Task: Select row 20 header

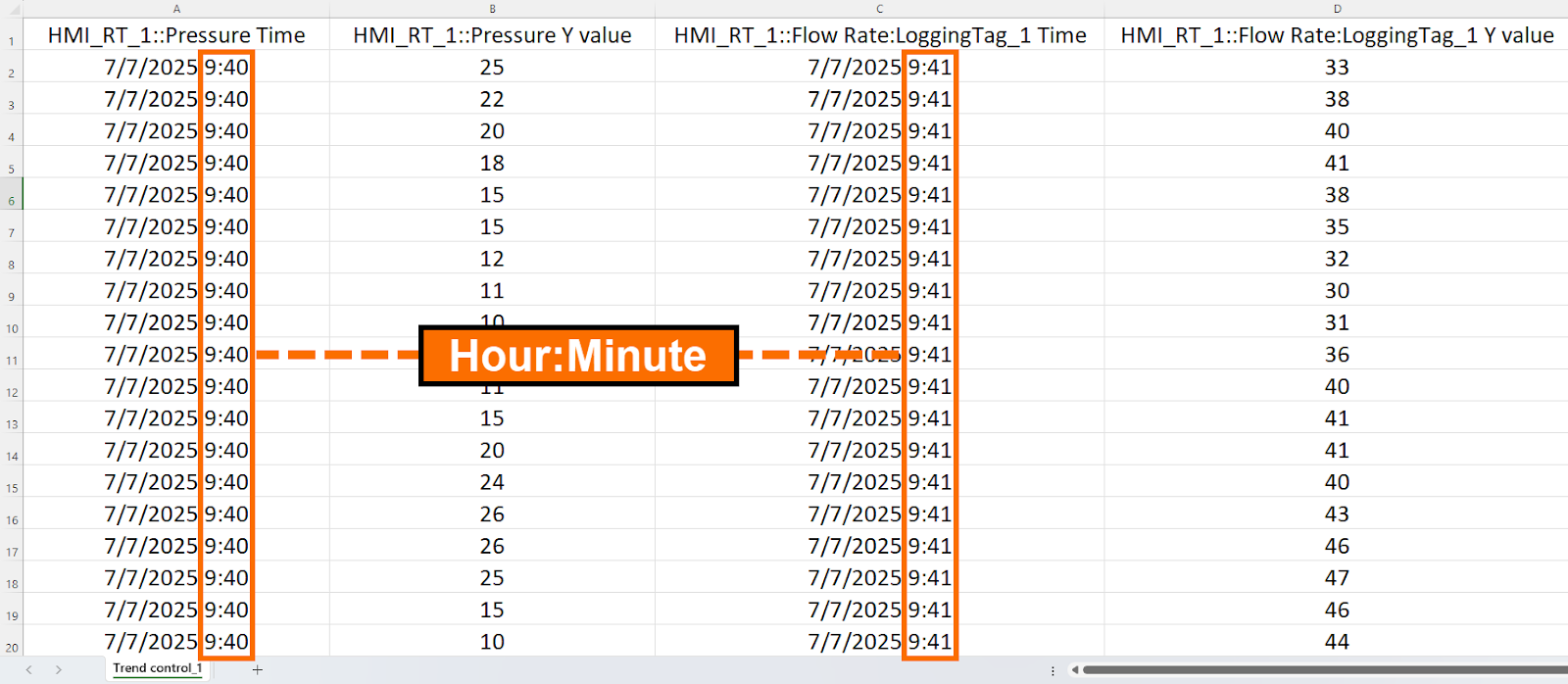Action: (x=12, y=641)
